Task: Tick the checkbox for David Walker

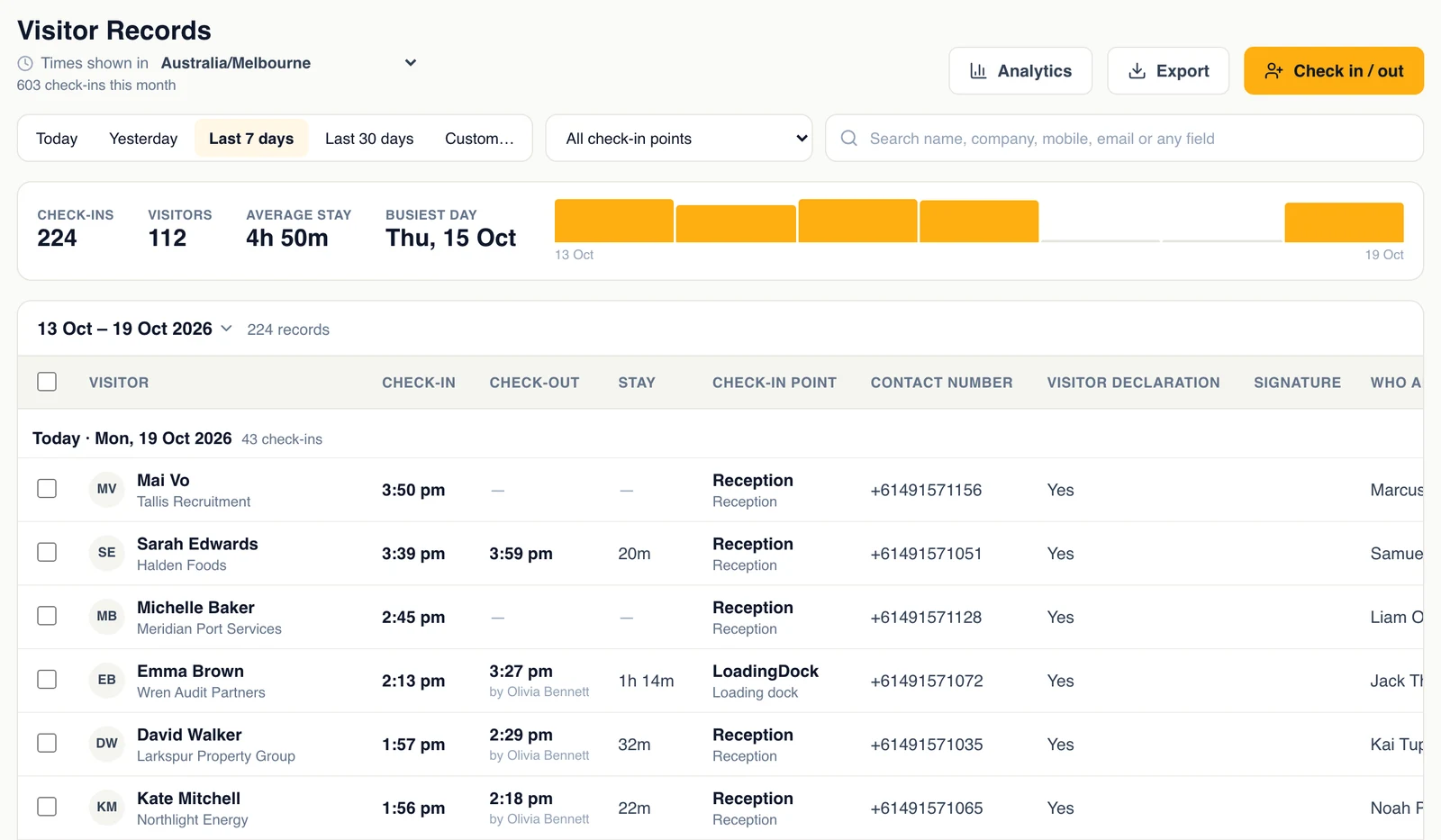Action: (x=47, y=743)
